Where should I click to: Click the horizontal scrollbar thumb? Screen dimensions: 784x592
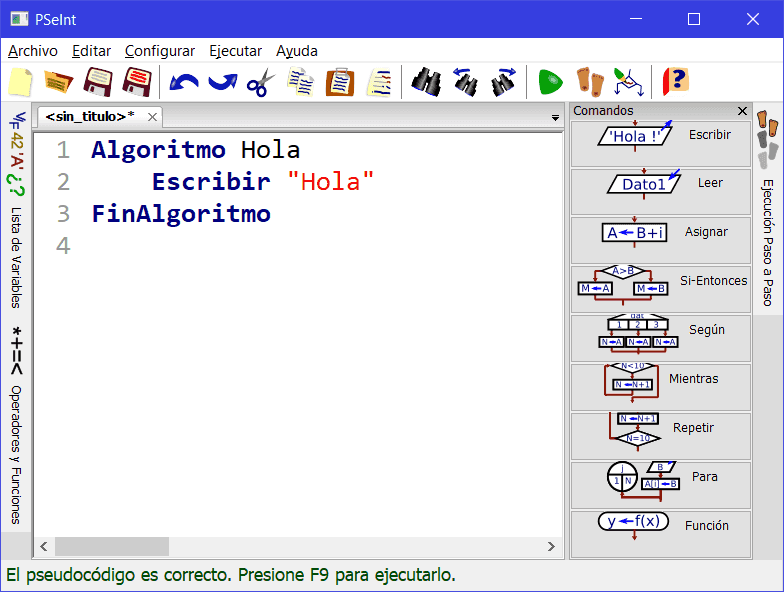(112, 546)
